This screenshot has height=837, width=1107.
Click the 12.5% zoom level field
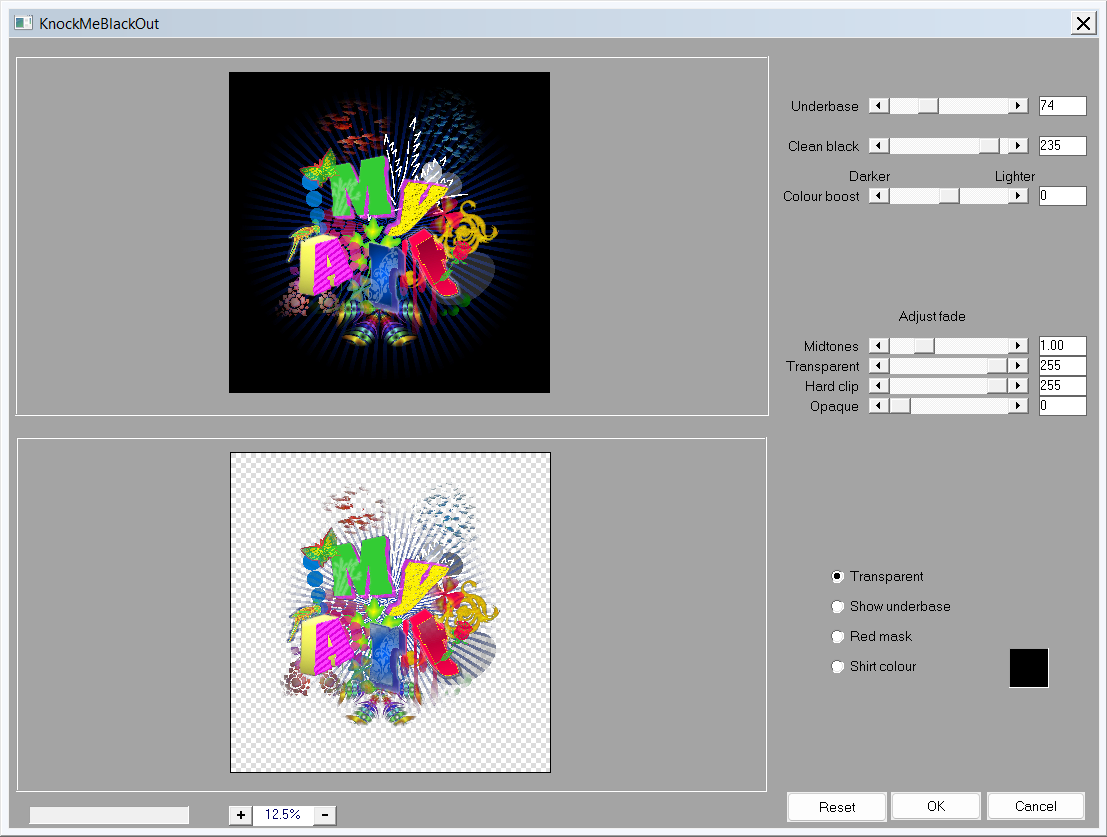coord(283,815)
